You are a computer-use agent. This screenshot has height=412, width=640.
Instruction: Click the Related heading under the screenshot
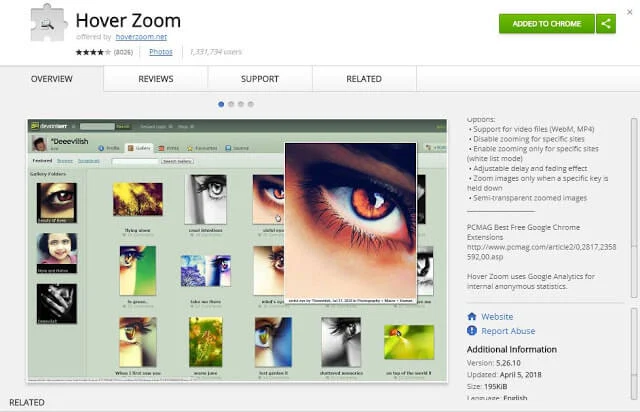pyautogui.click(x=27, y=403)
